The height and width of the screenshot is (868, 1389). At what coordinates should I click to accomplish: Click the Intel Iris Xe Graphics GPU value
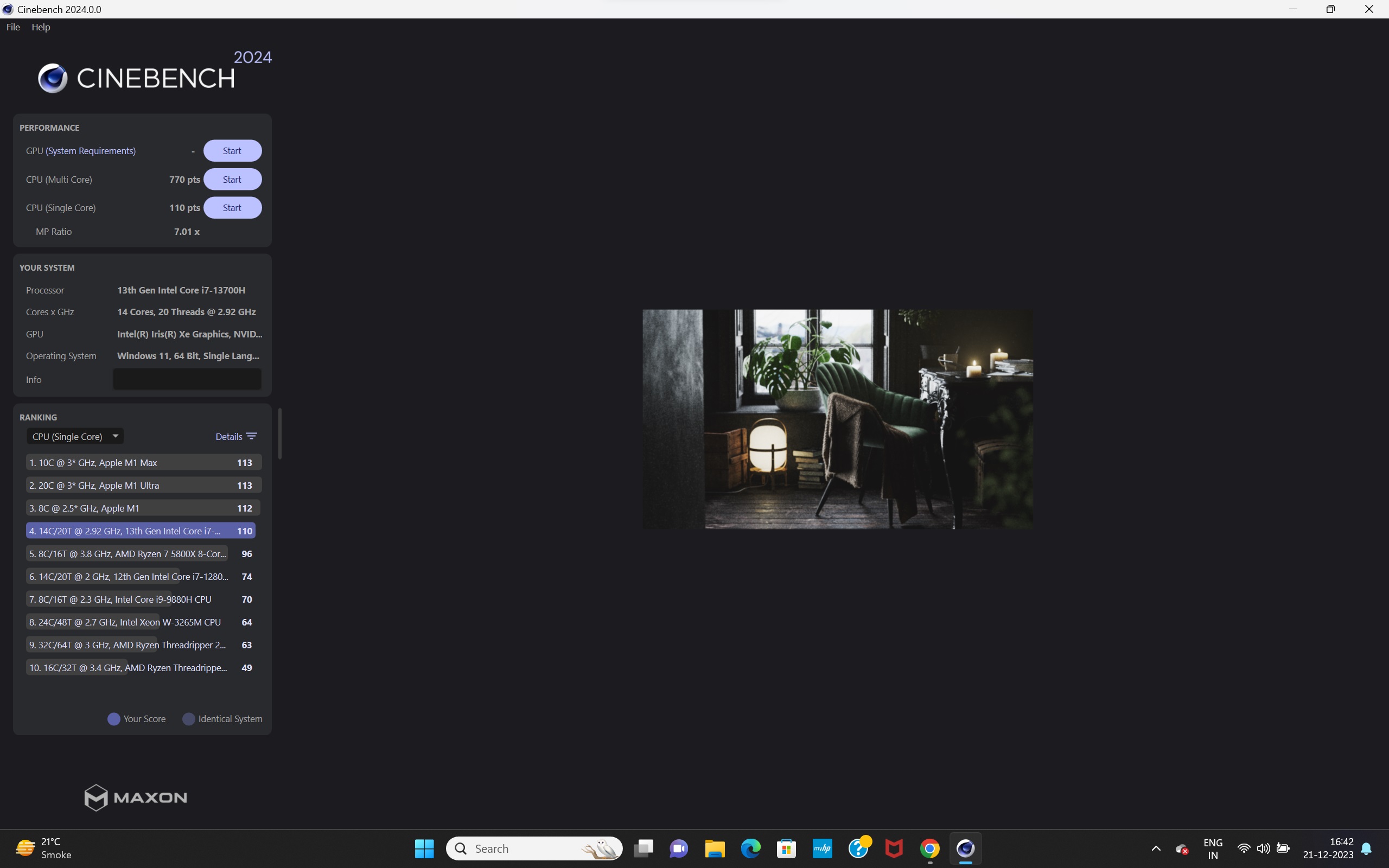pos(190,334)
